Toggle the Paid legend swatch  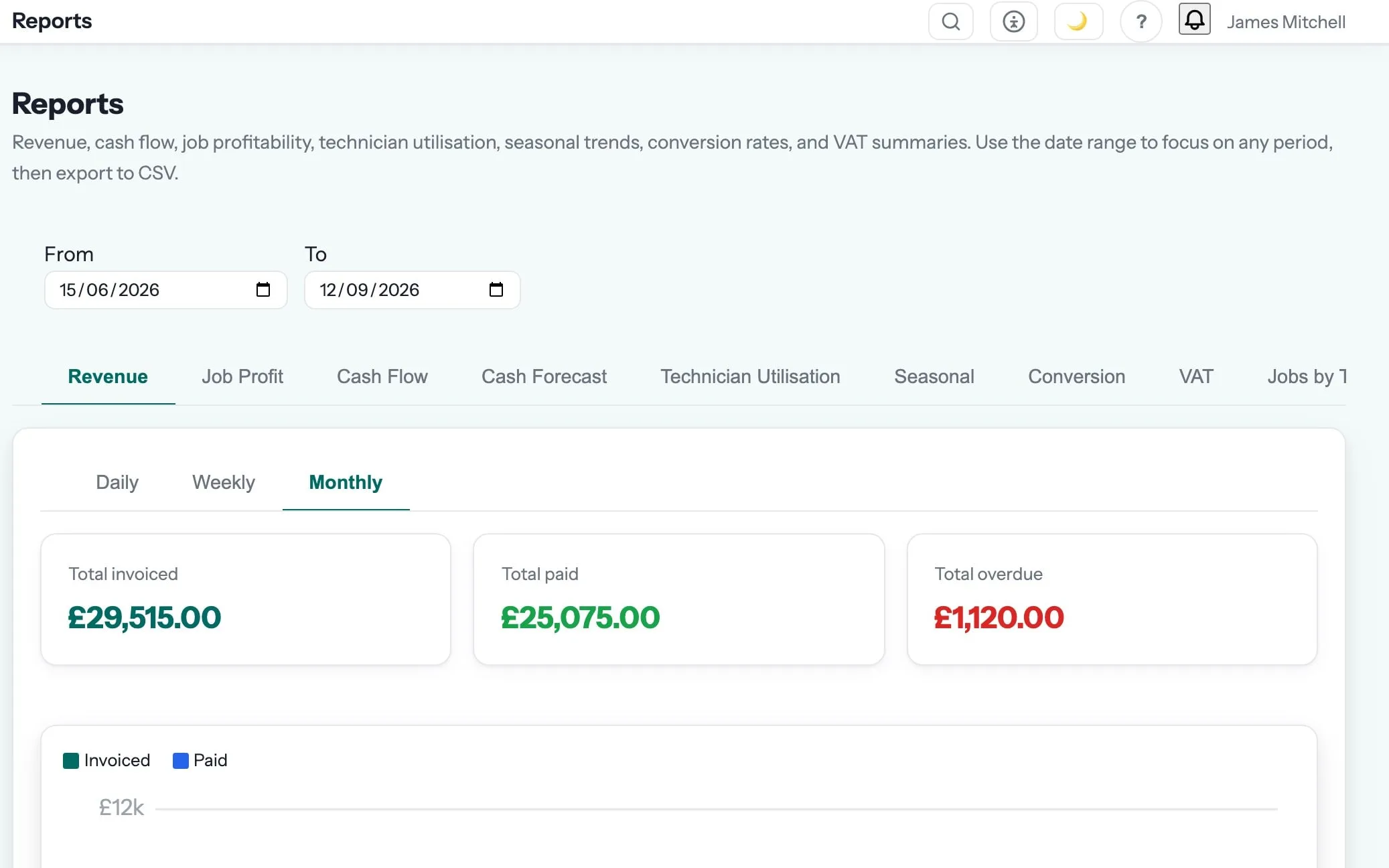click(x=181, y=761)
